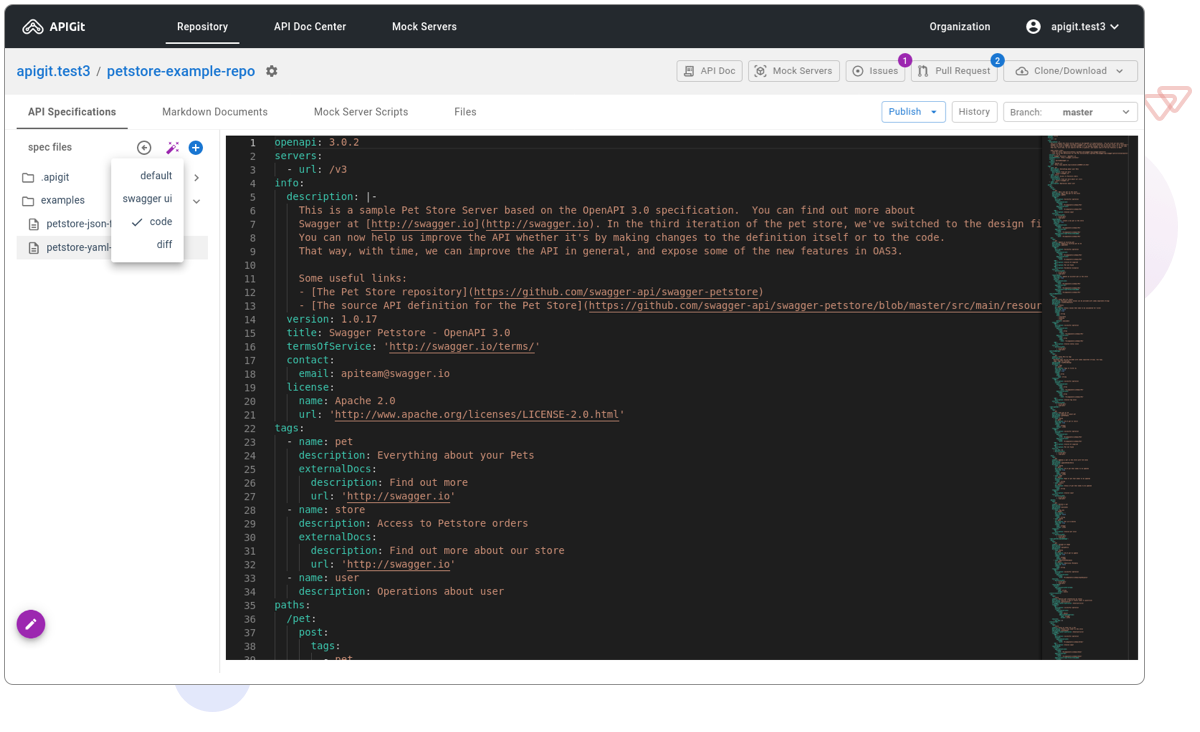Switch to Repository top nav tab
1200x732 pixels.
click(x=202, y=27)
